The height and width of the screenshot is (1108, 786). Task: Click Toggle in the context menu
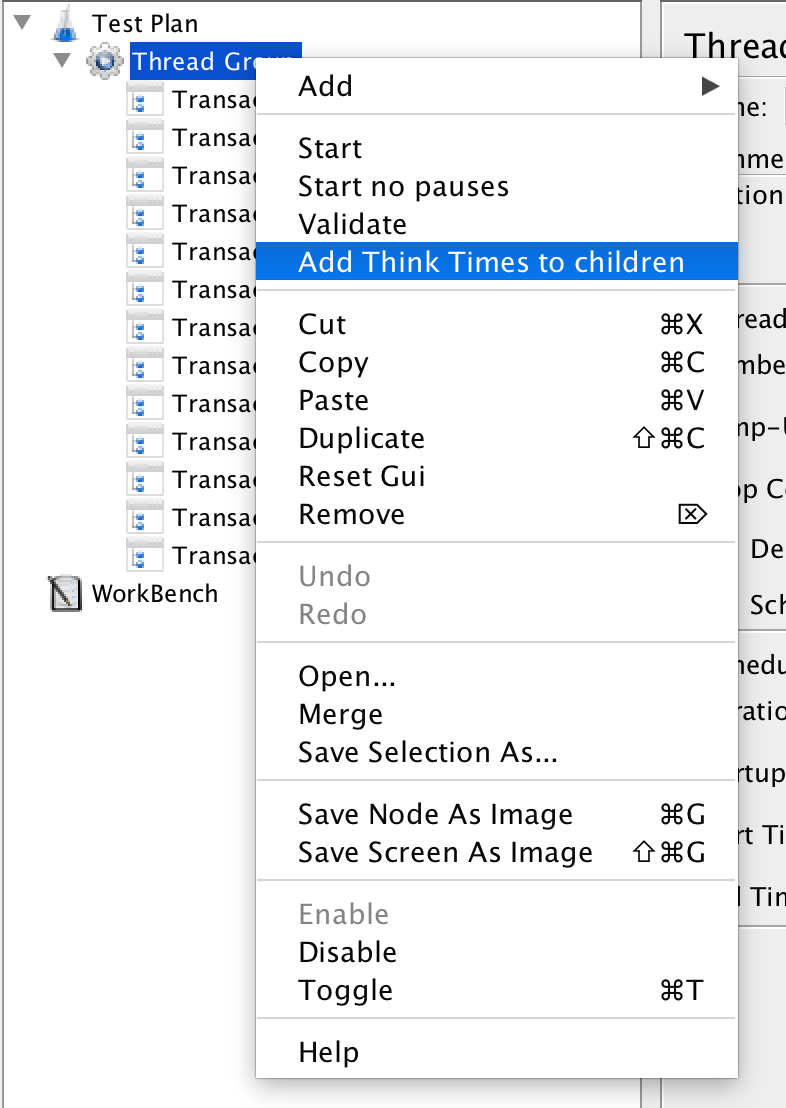coord(345,991)
